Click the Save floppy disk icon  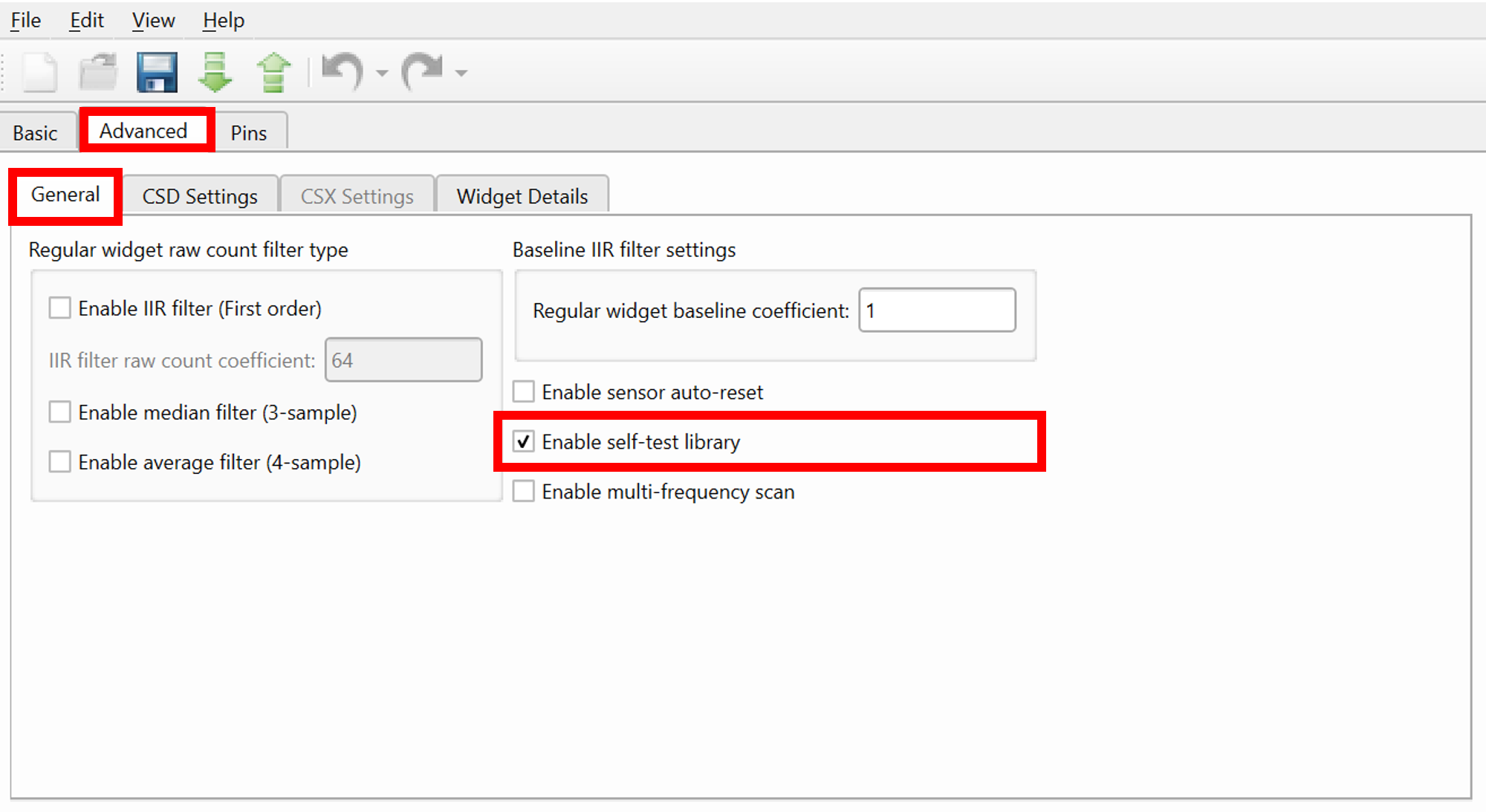click(157, 72)
